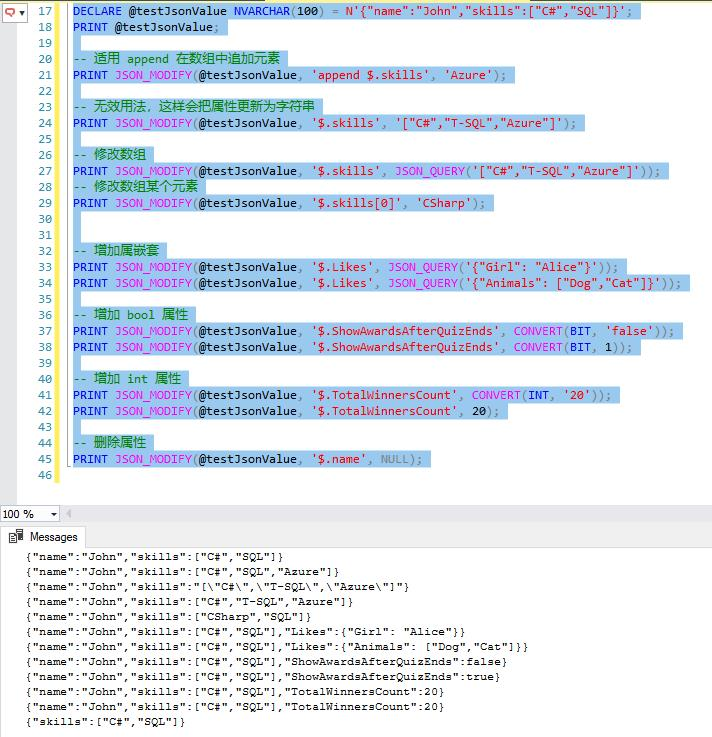Switch to the Messages tab
This screenshot has height=737, width=712.
pos(43,537)
